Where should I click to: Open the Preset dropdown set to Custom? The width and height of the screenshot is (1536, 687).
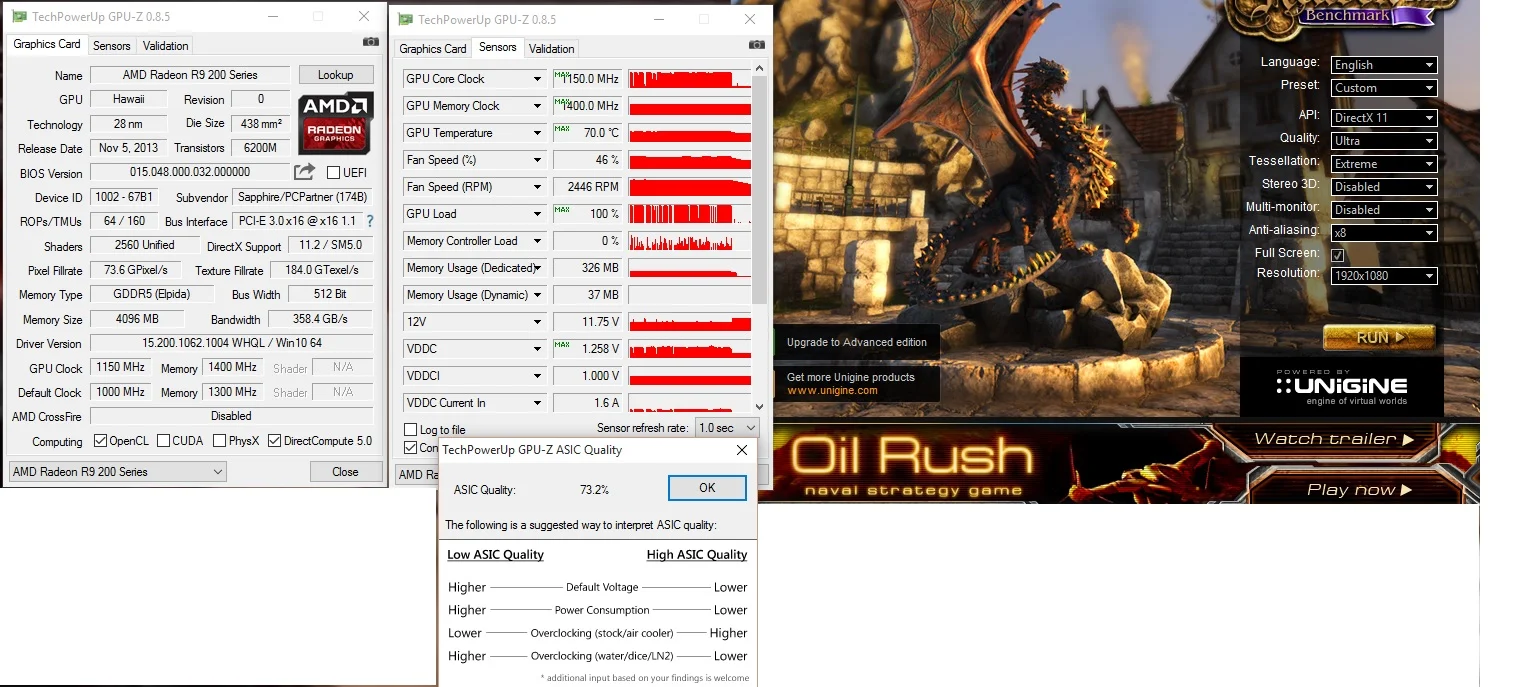pos(1384,88)
